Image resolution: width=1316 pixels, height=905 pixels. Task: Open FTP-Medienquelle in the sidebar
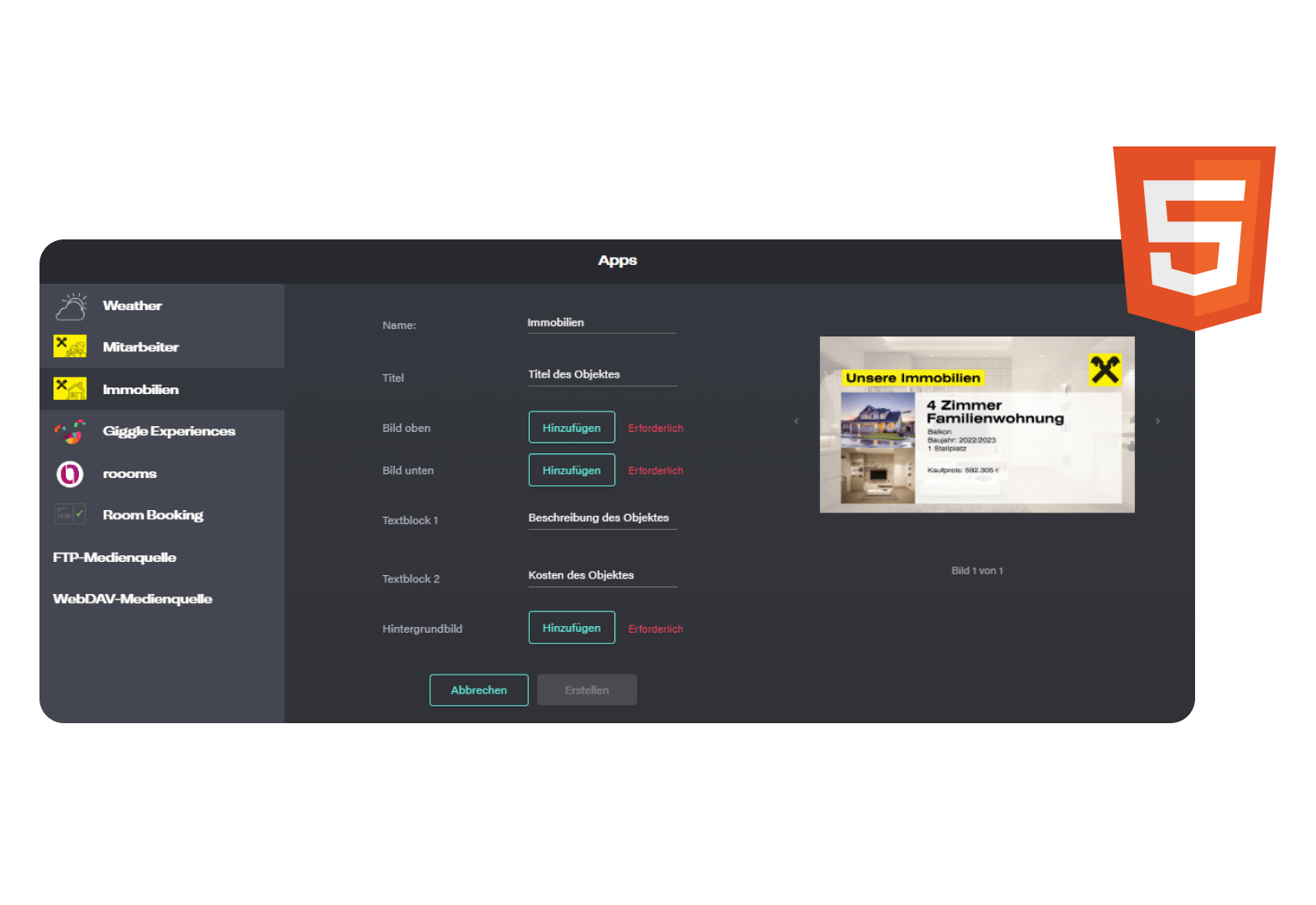point(114,558)
